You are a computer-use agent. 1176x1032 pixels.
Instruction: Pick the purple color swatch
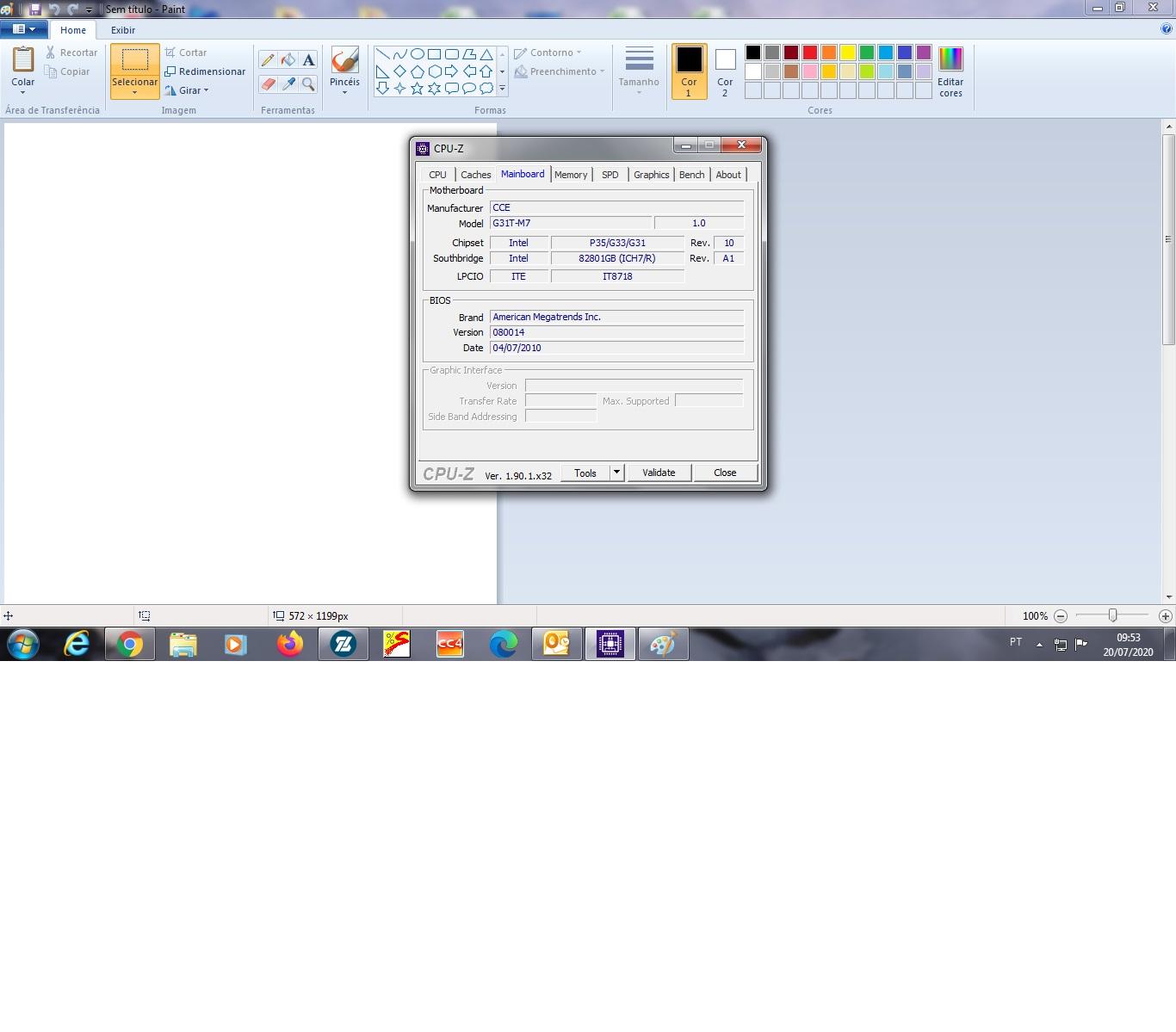tap(924, 53)
